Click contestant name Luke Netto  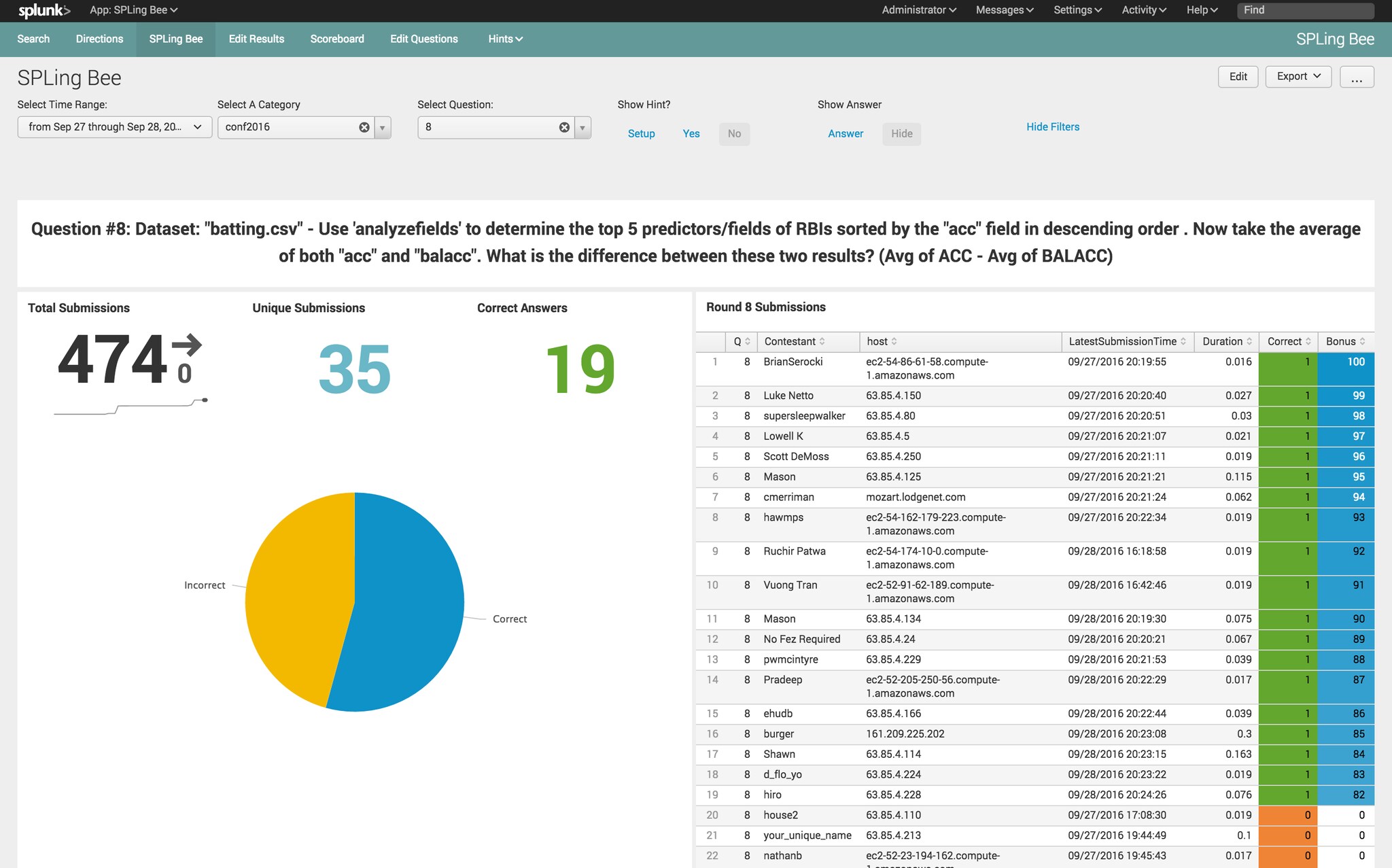click(x=788, y=396)
